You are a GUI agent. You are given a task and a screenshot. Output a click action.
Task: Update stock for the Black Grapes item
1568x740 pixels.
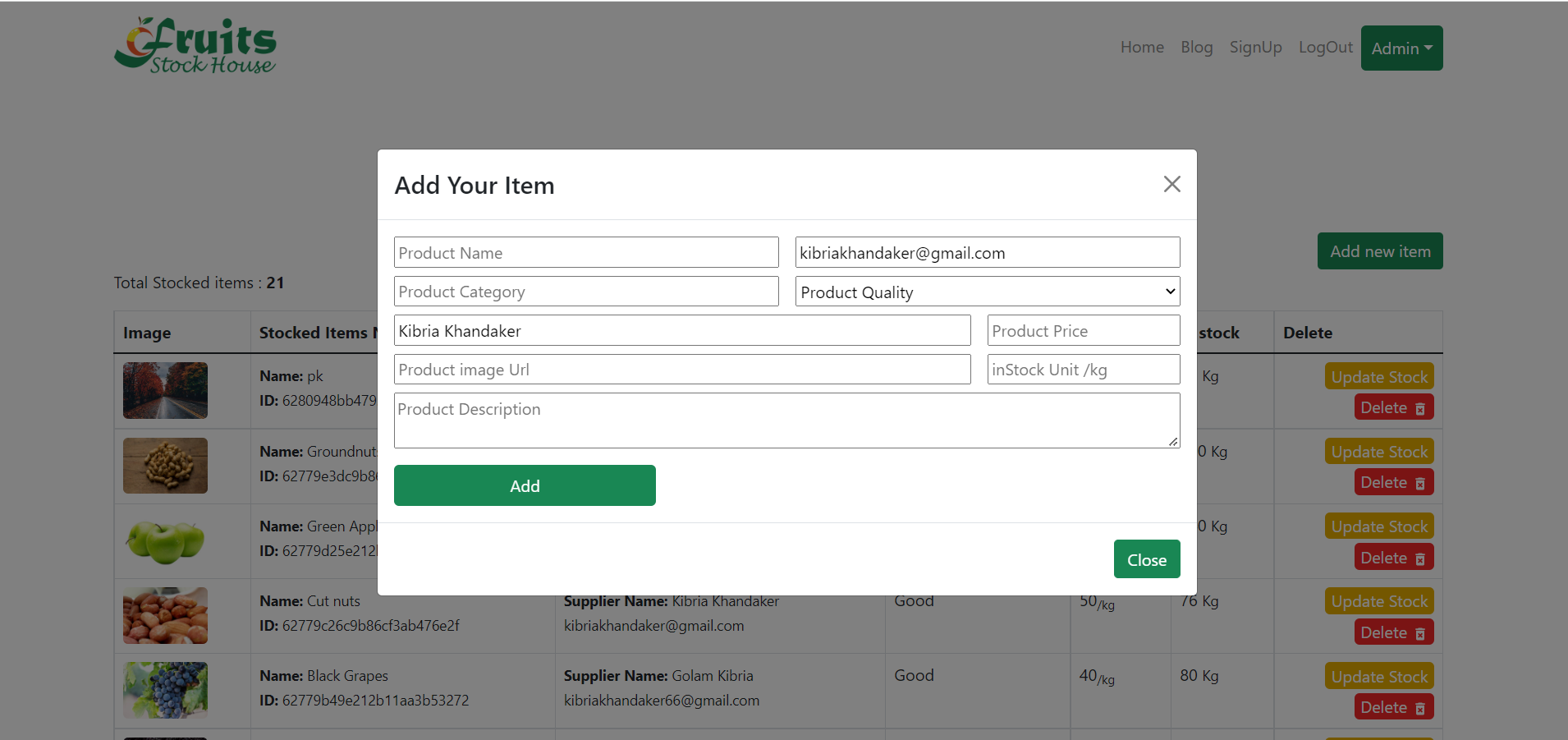[1379, 677]
